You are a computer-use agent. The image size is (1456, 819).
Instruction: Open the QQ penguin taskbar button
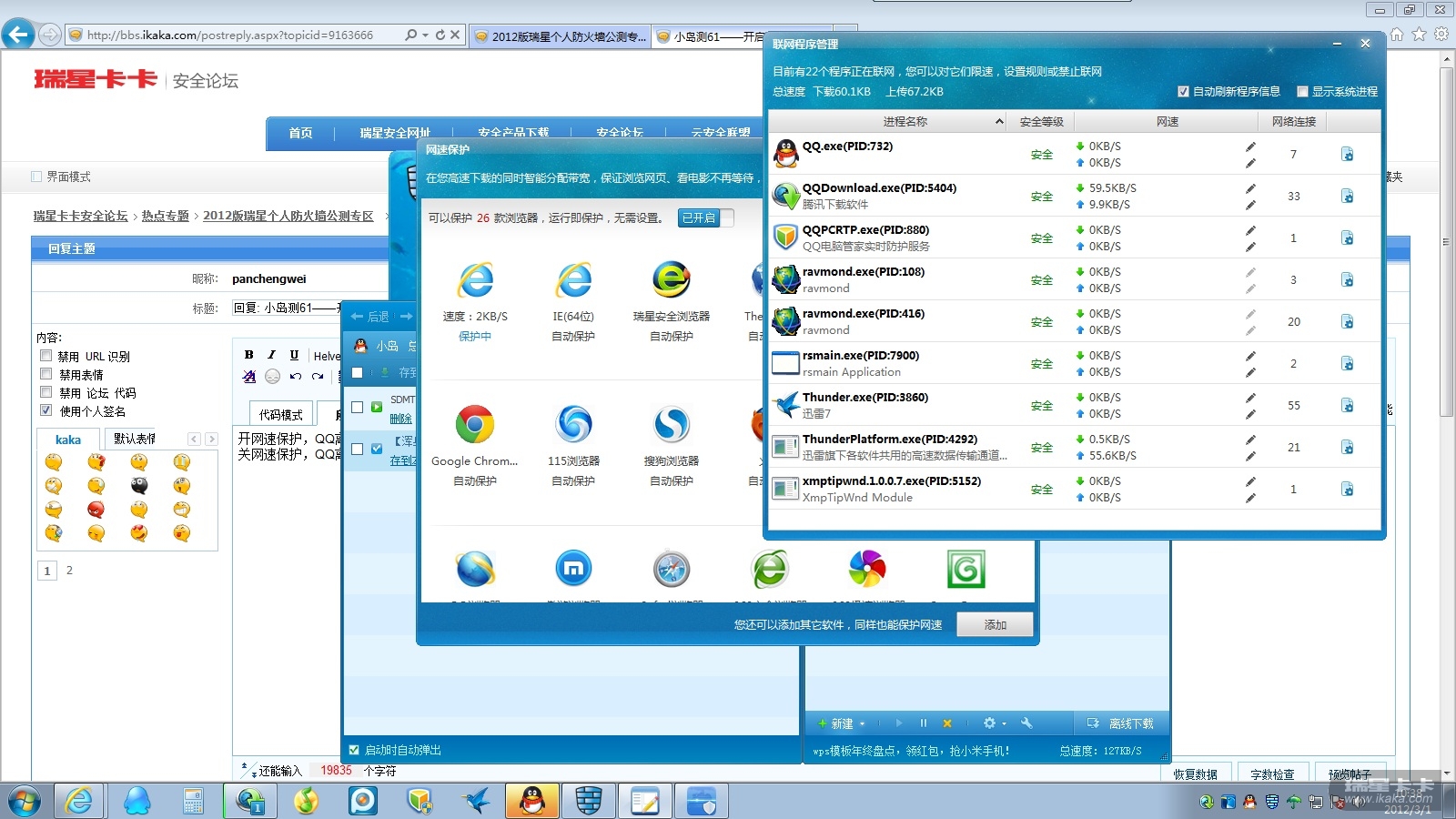point(532,801)
